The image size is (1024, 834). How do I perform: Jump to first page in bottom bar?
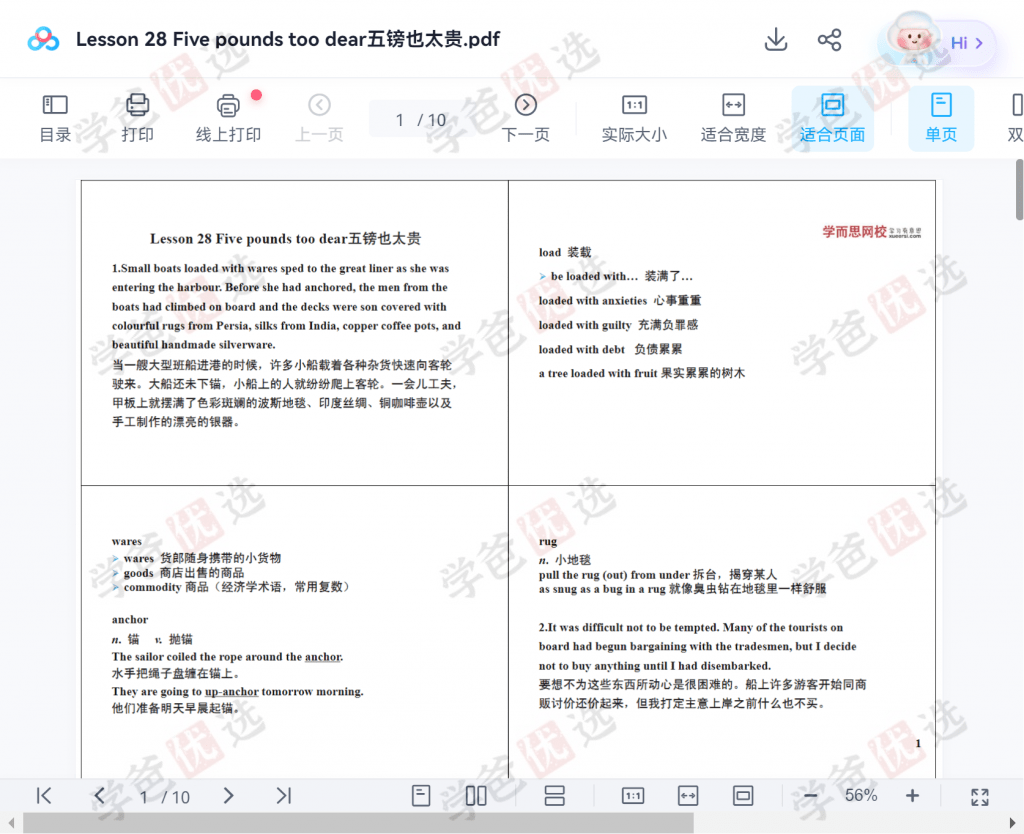(x=44, y=795)
